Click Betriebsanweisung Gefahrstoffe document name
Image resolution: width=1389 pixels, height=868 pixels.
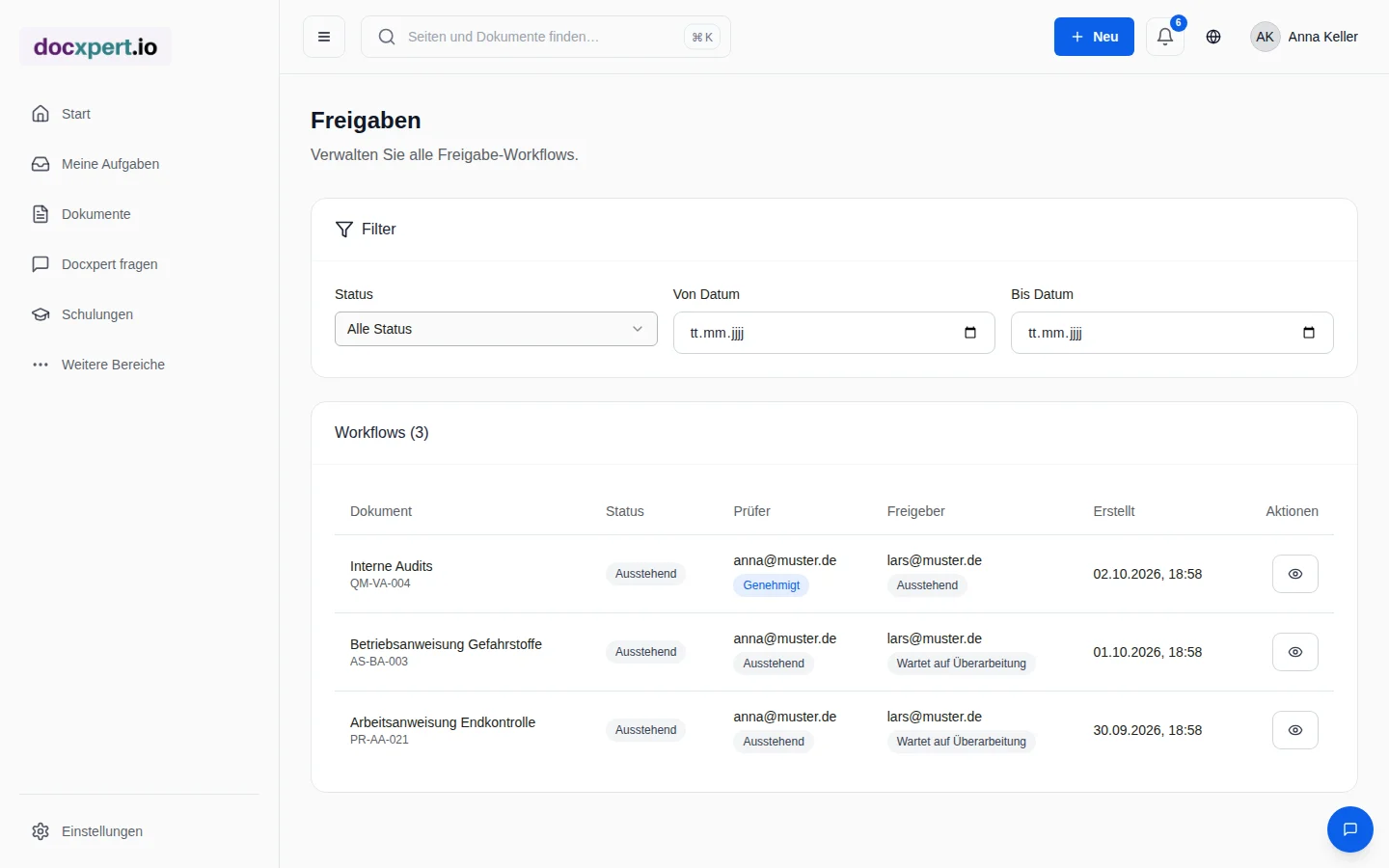446,644
